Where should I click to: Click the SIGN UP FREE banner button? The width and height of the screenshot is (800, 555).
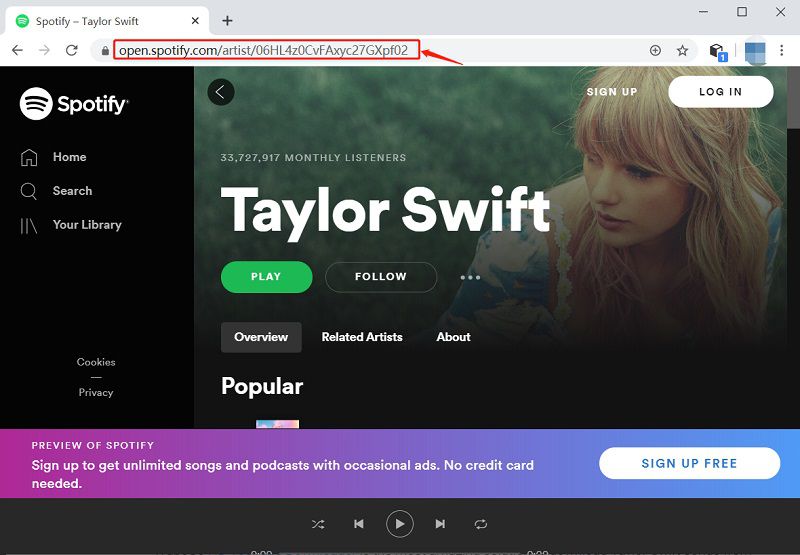pos(689,463)
